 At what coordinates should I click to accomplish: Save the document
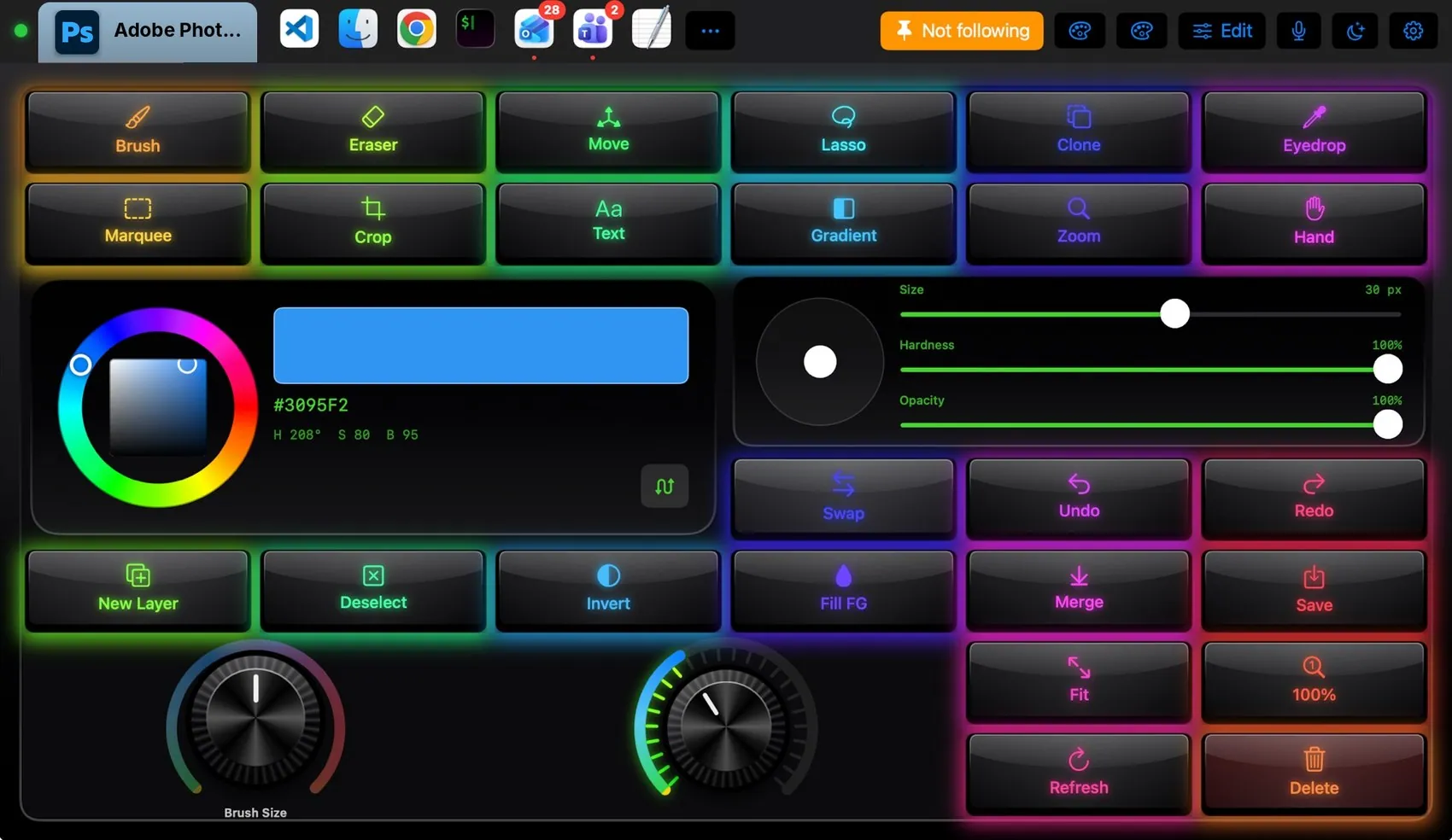[x=1314, y=590]
